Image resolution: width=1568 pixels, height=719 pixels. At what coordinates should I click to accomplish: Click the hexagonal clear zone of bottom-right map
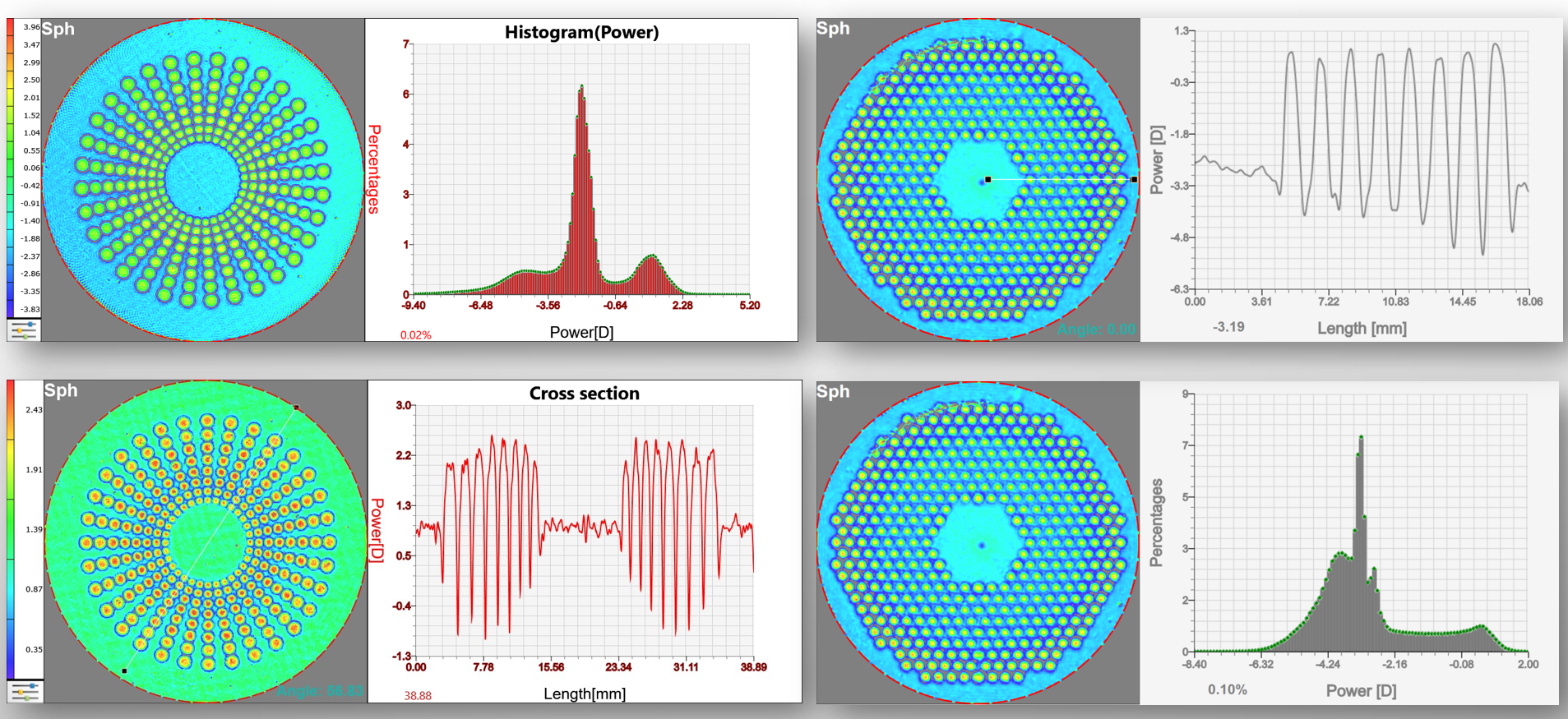pyautogui.click(x=978, y=543)
